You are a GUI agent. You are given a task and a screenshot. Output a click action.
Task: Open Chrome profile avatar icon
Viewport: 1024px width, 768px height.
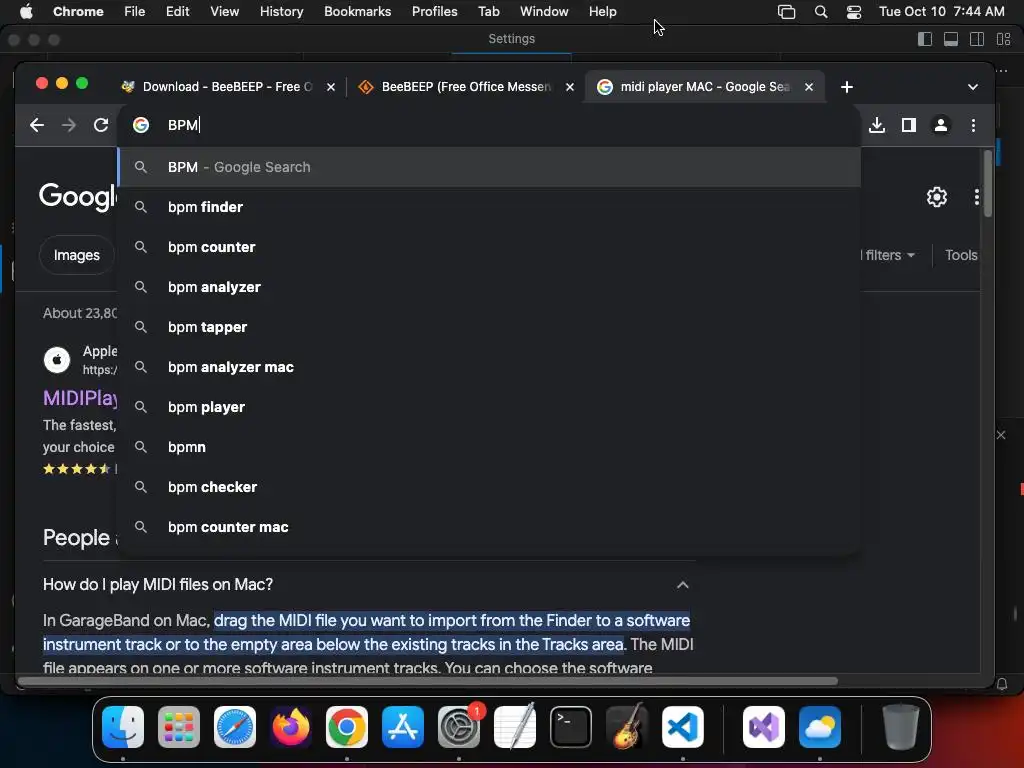pyautogui.click(x=940, y=125)
